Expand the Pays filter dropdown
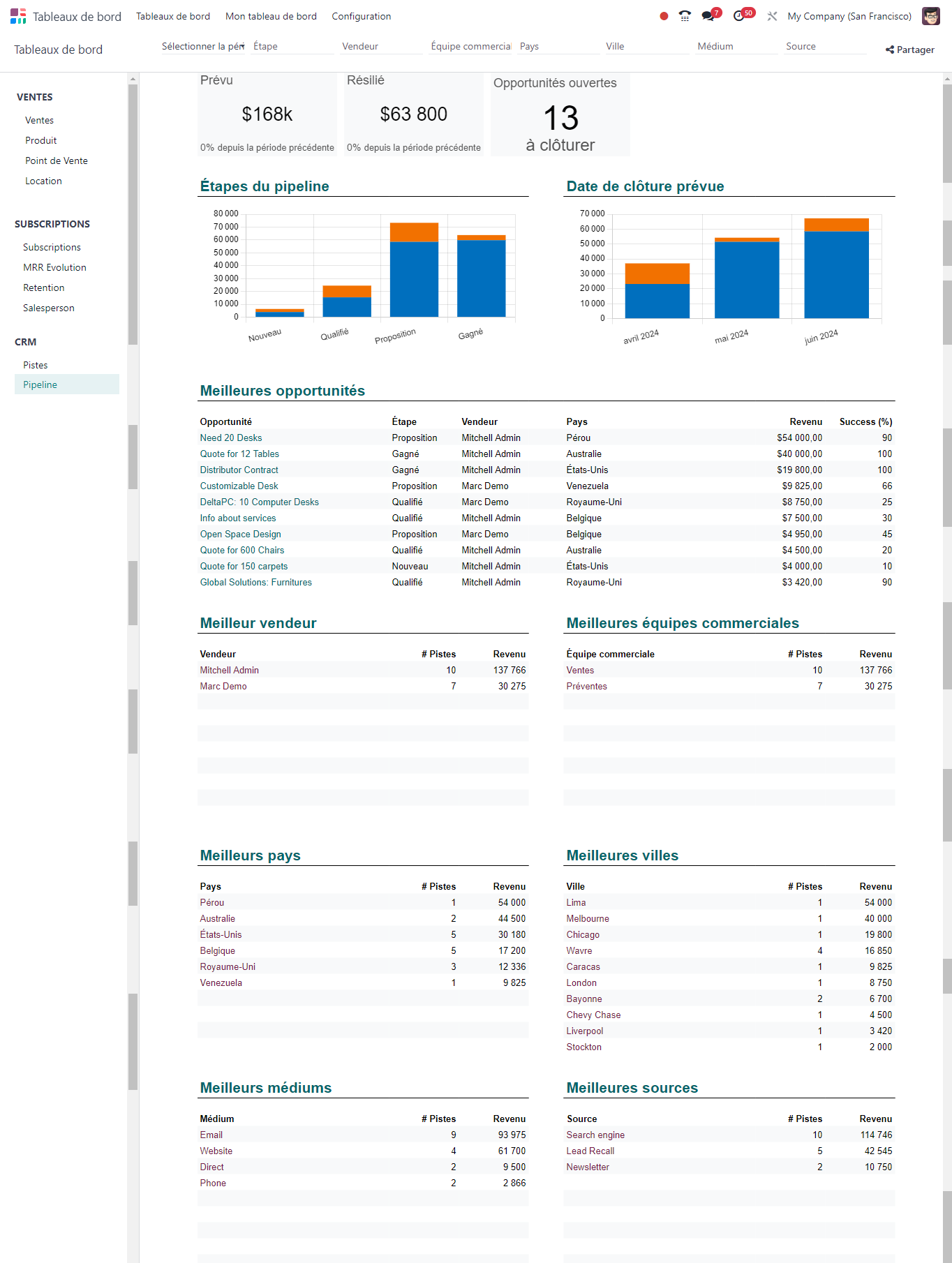The width and height of the screenshot is (952, 1263). [x=558, y=46]
